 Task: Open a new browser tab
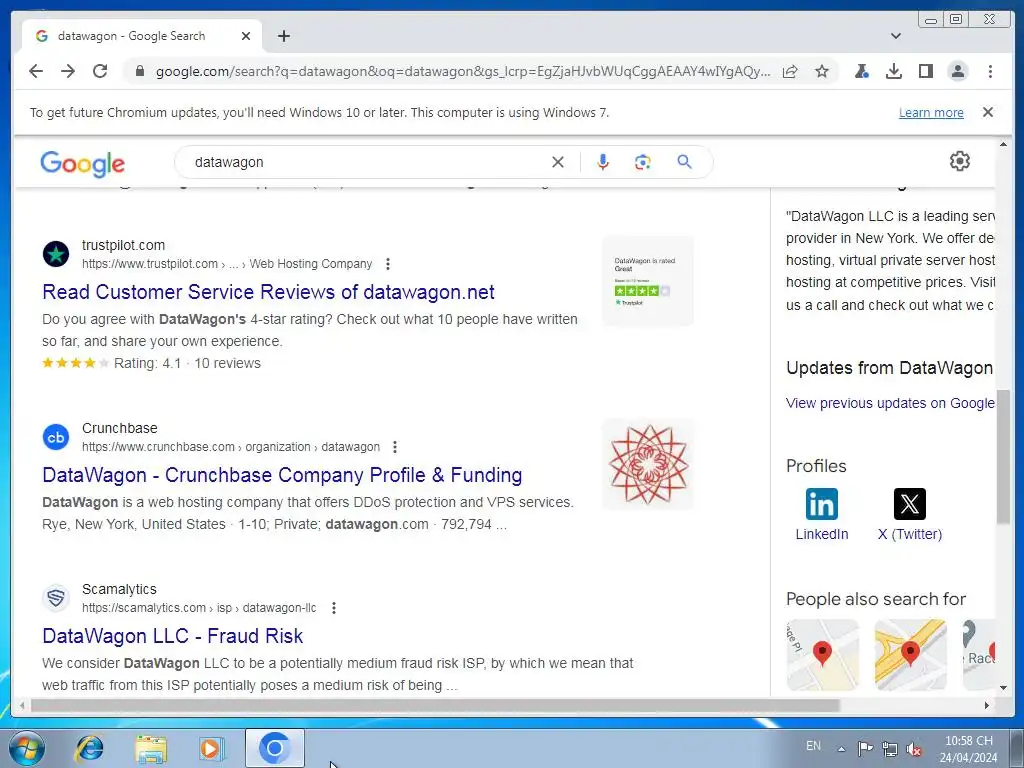(x=283, y=36)
